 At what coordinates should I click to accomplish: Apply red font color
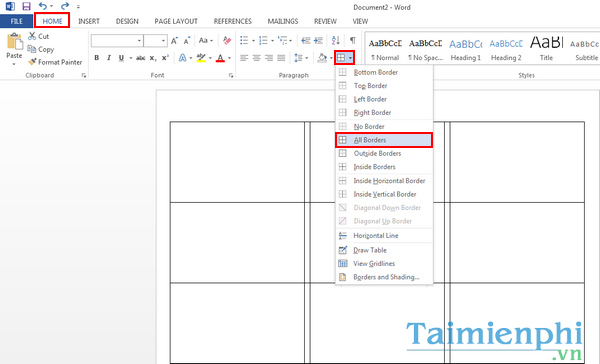[x=220, y=58]
